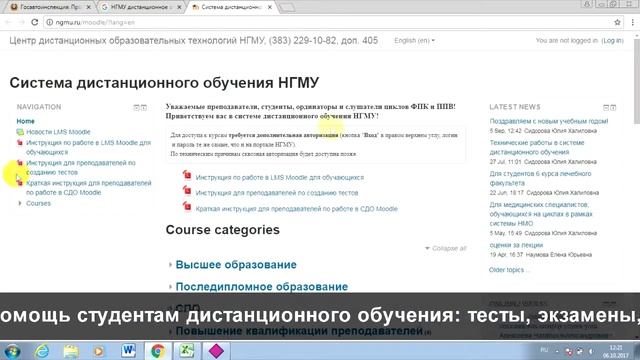Open Инструкция по работе в LMS Moodle navigation link

(x=89, y=147)
